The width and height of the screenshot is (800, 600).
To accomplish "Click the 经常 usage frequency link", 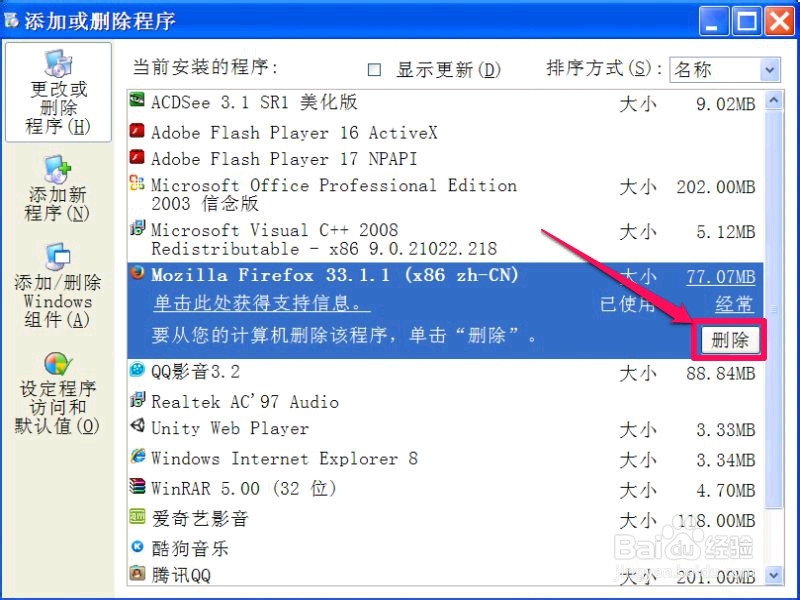I will point(735,304).
